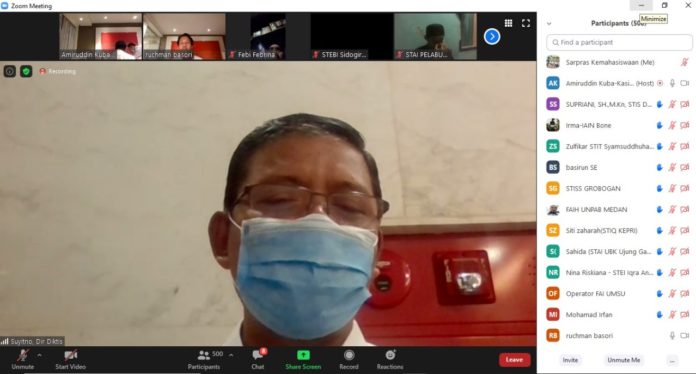This screenshot has height=374, width=696.
Task: Unmute microphone in bottom toolbar
Action: (x=23, y=359)
